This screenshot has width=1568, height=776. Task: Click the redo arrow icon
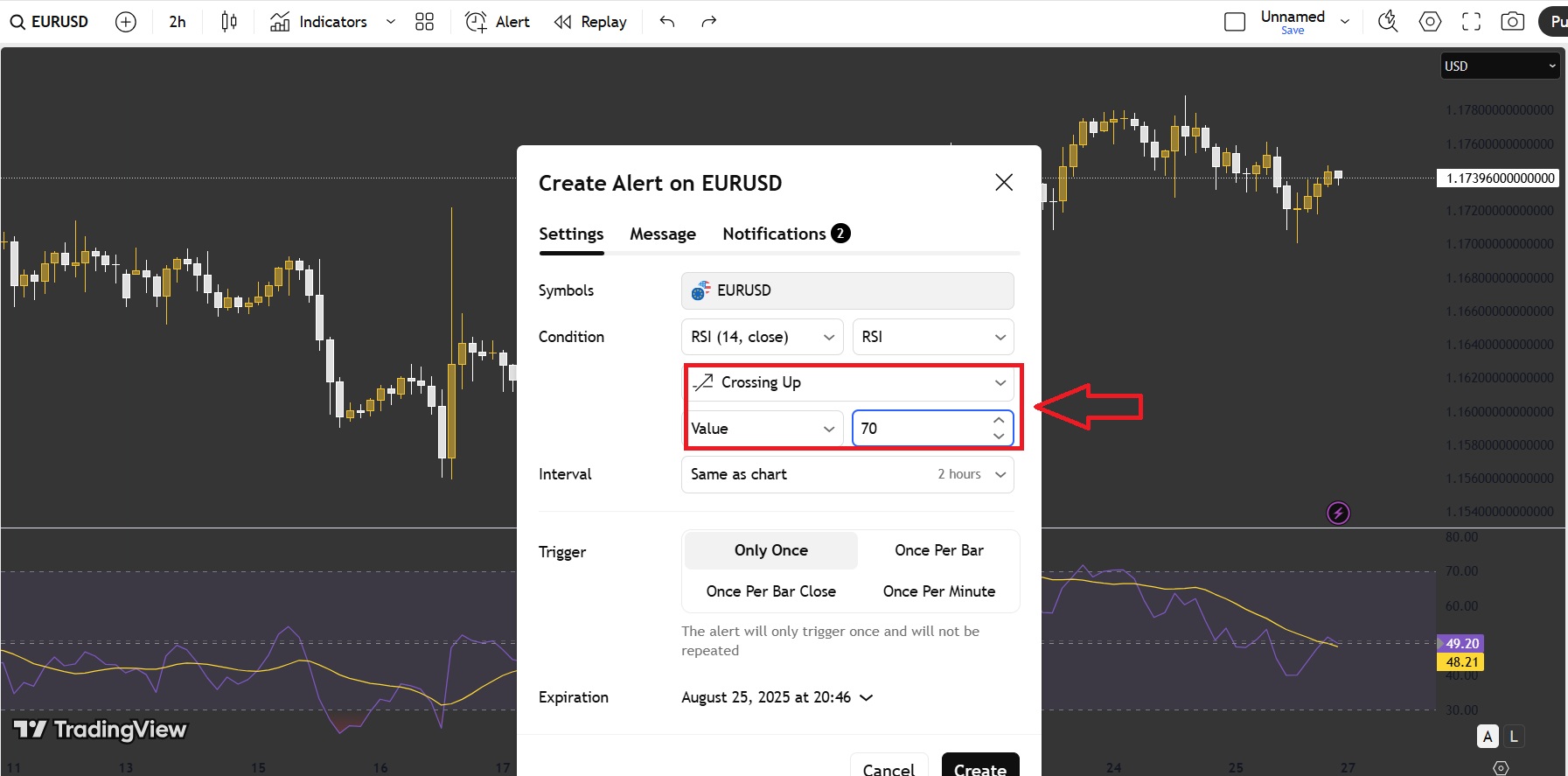click(x=709, y=22)
